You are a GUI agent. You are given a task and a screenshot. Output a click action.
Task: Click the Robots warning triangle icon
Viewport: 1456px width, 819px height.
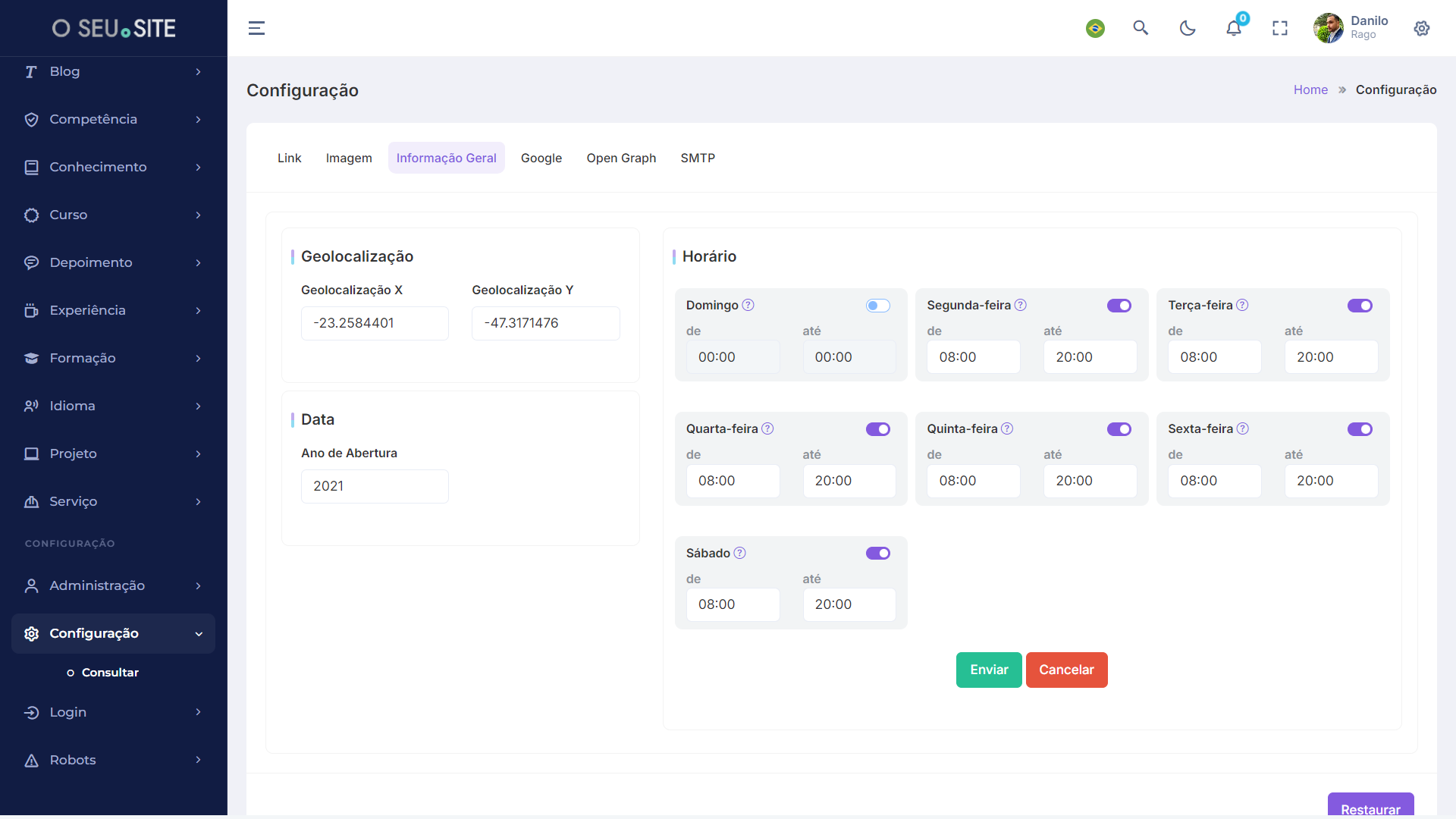(x=31, y=760)
